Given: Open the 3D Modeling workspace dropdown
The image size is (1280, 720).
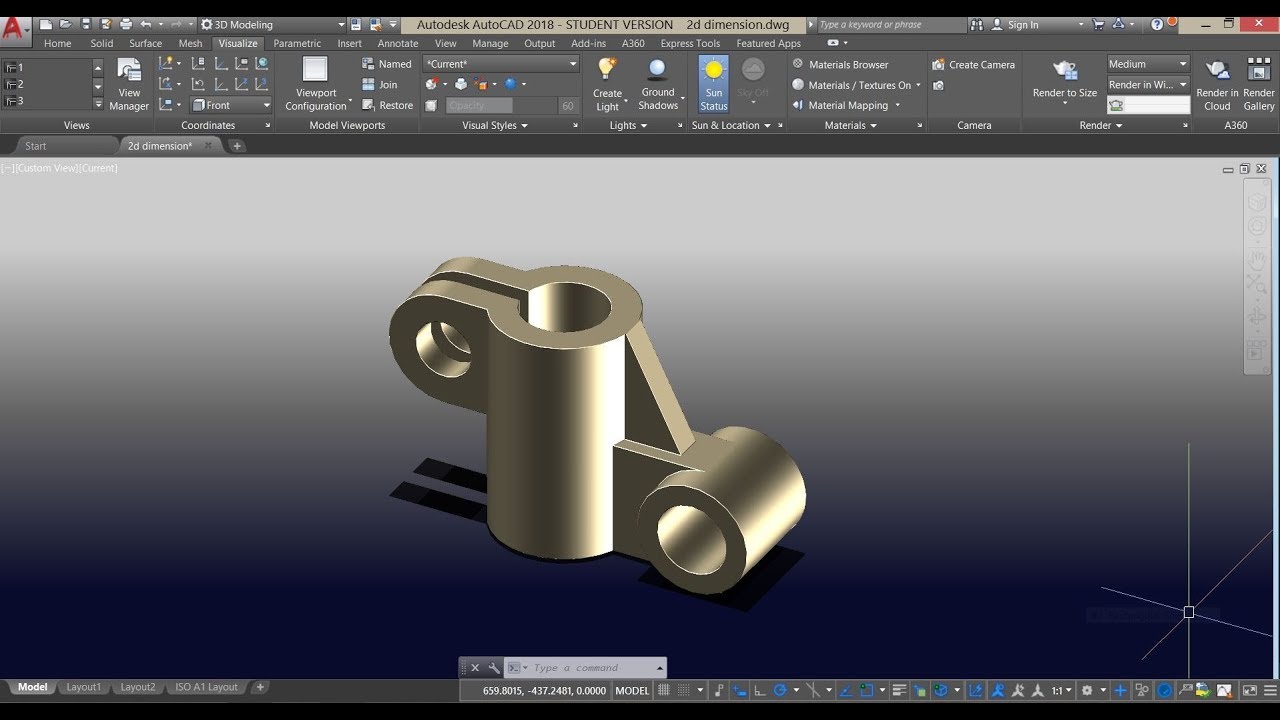Looking at the screenshot, I should [x=272, y=24].
